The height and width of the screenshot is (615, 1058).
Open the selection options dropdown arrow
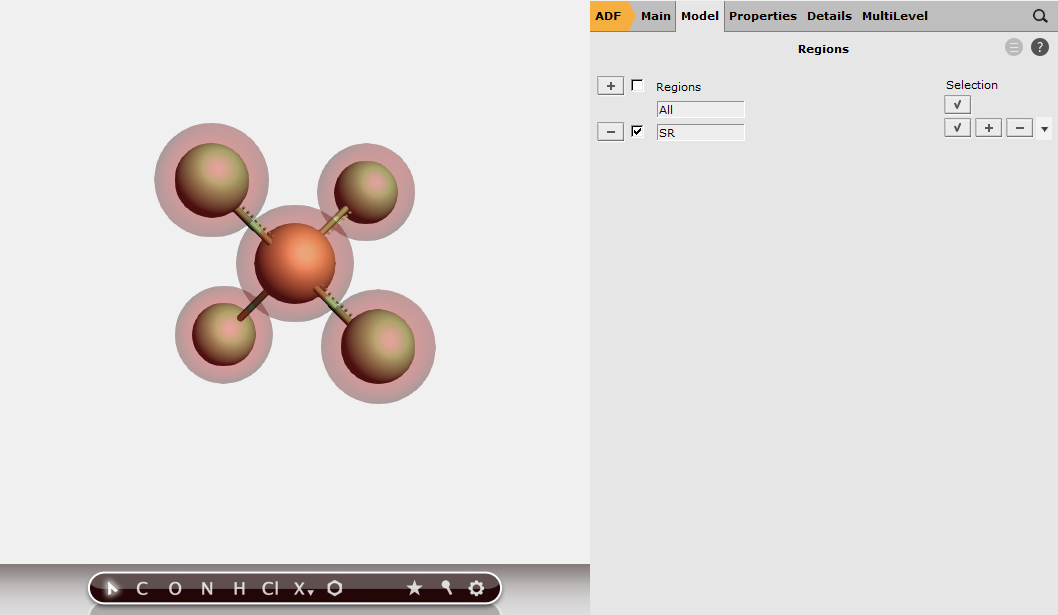1043,127
